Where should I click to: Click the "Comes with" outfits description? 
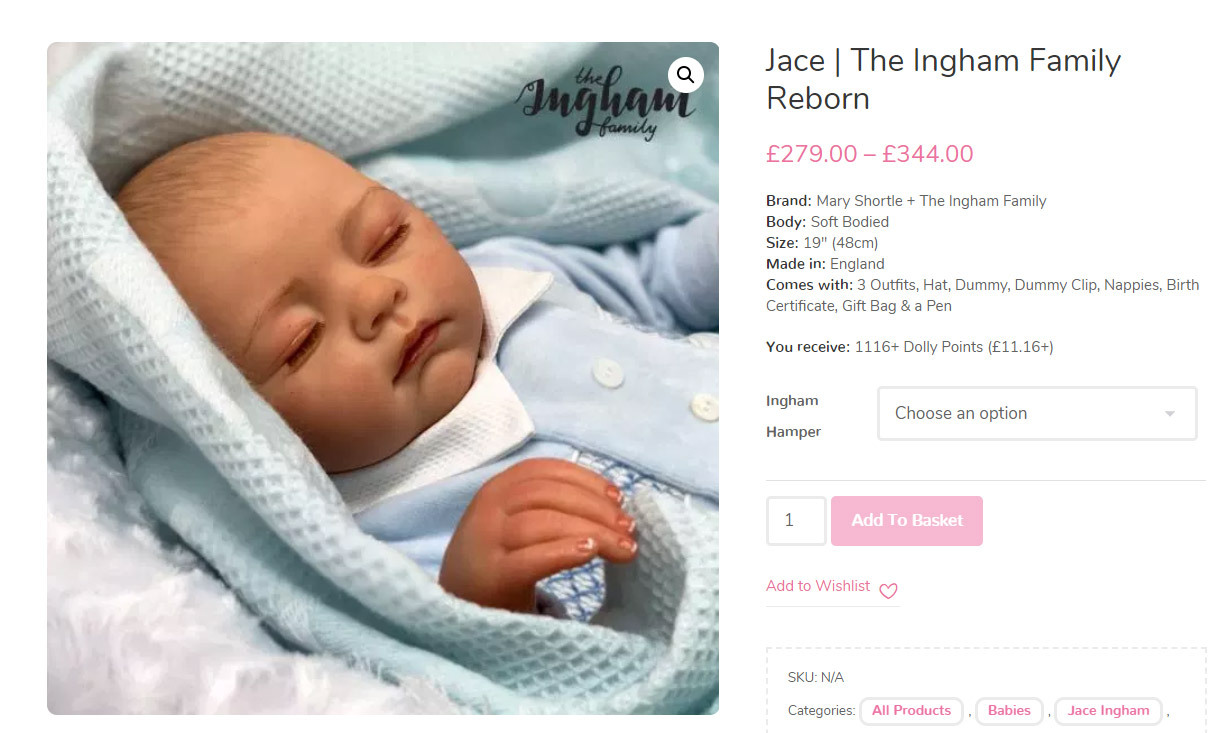(983, 295)
